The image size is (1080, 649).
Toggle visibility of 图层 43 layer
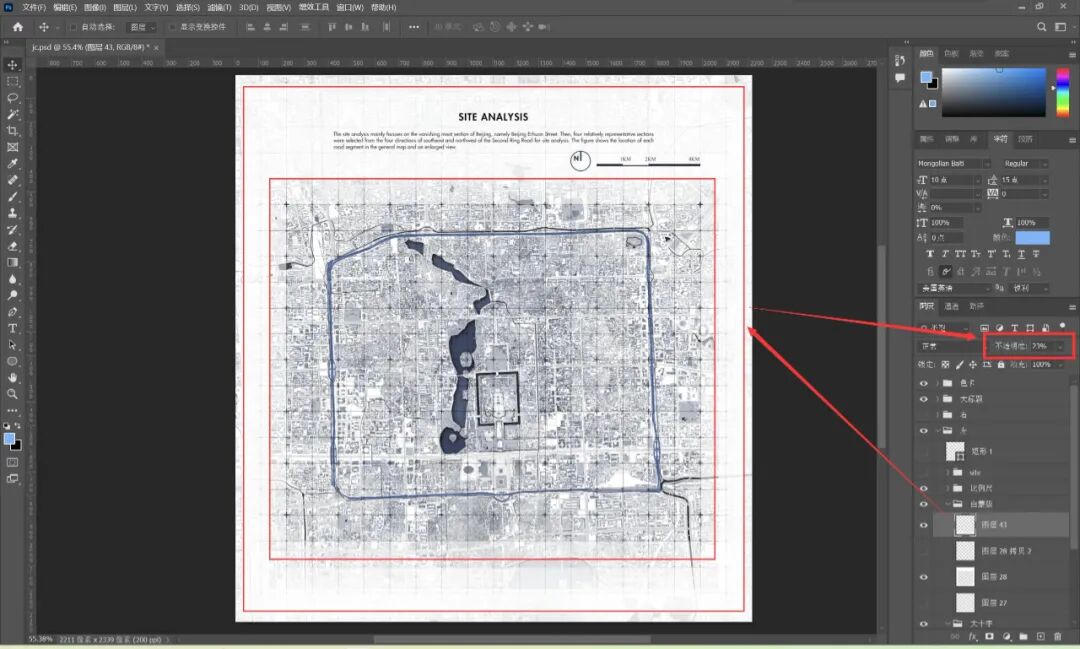(x=924, y=525)
